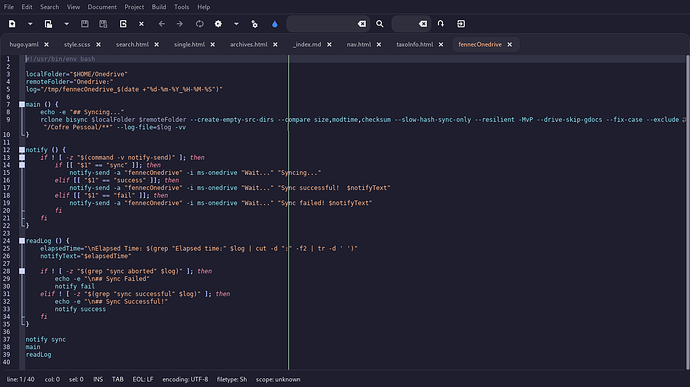Run the current script
The height and width of the screenshot is (387, 690).
pos(254,24)
